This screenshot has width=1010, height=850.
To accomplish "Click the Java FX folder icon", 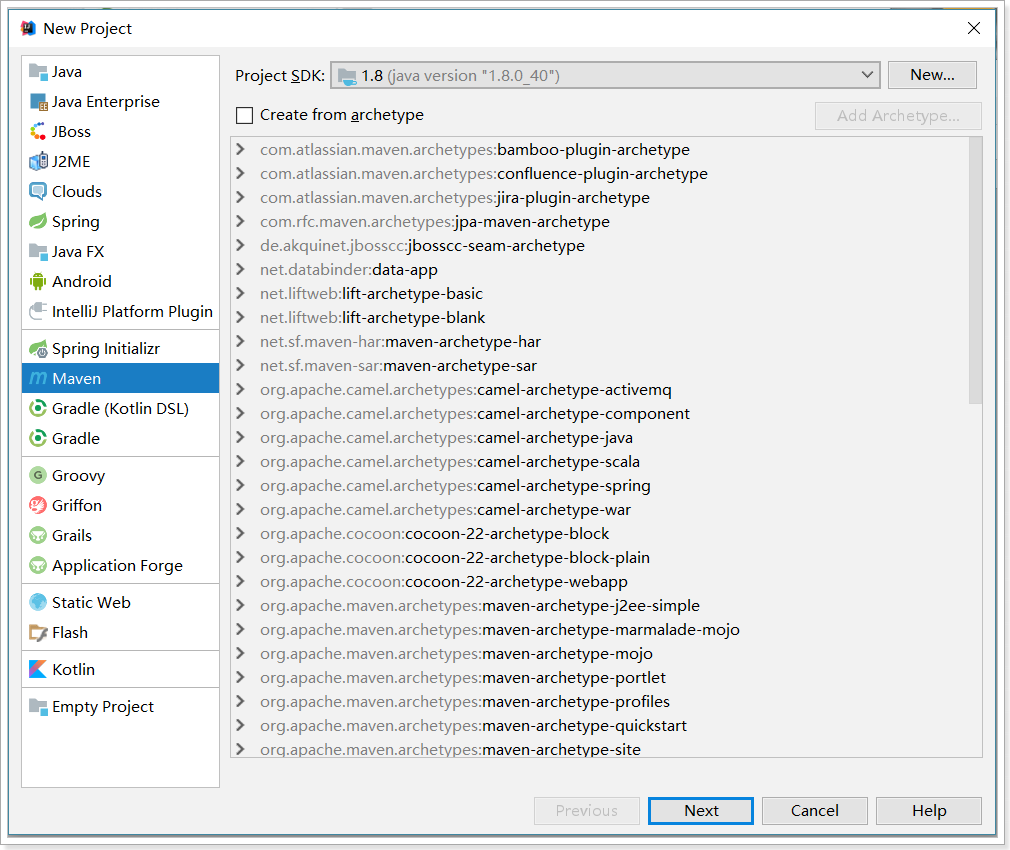I will [38, 252].
